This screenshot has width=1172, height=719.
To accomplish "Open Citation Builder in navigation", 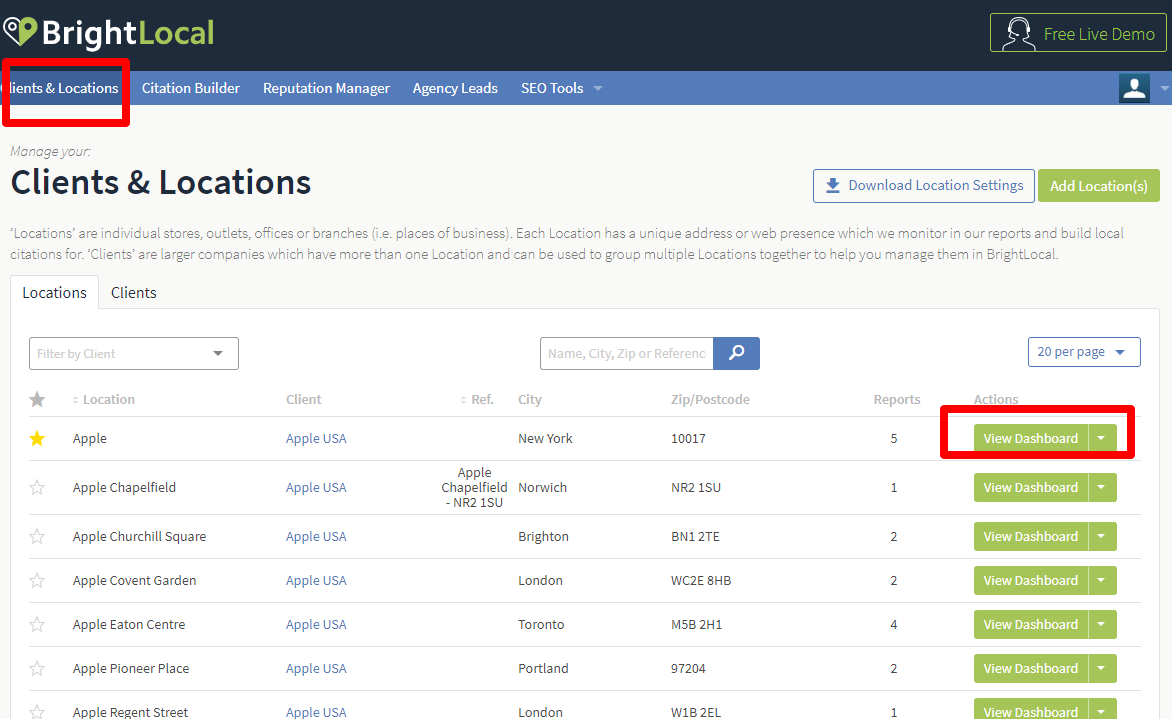I will pos(191,88).
